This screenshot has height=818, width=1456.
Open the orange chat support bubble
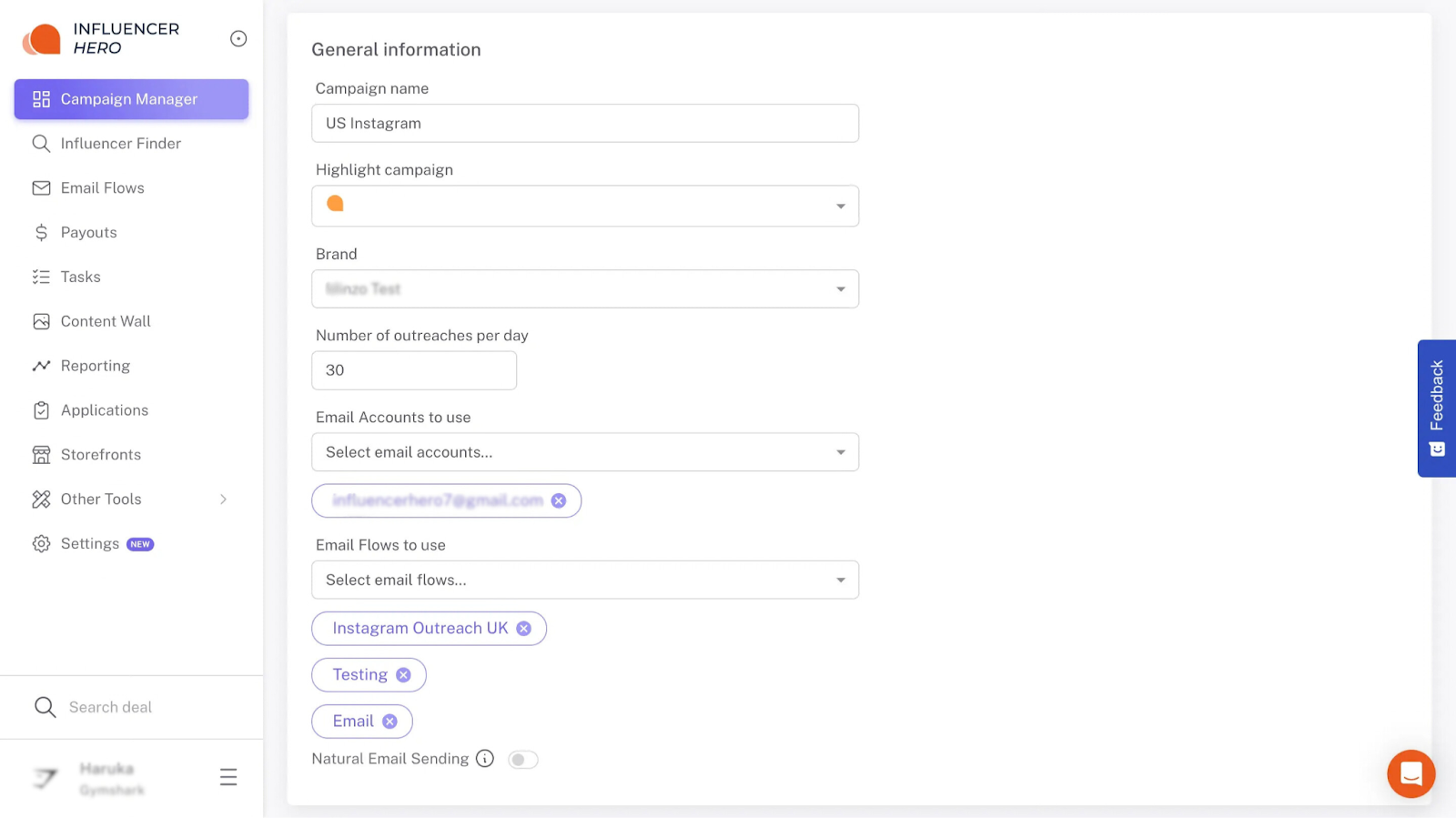1410,773
